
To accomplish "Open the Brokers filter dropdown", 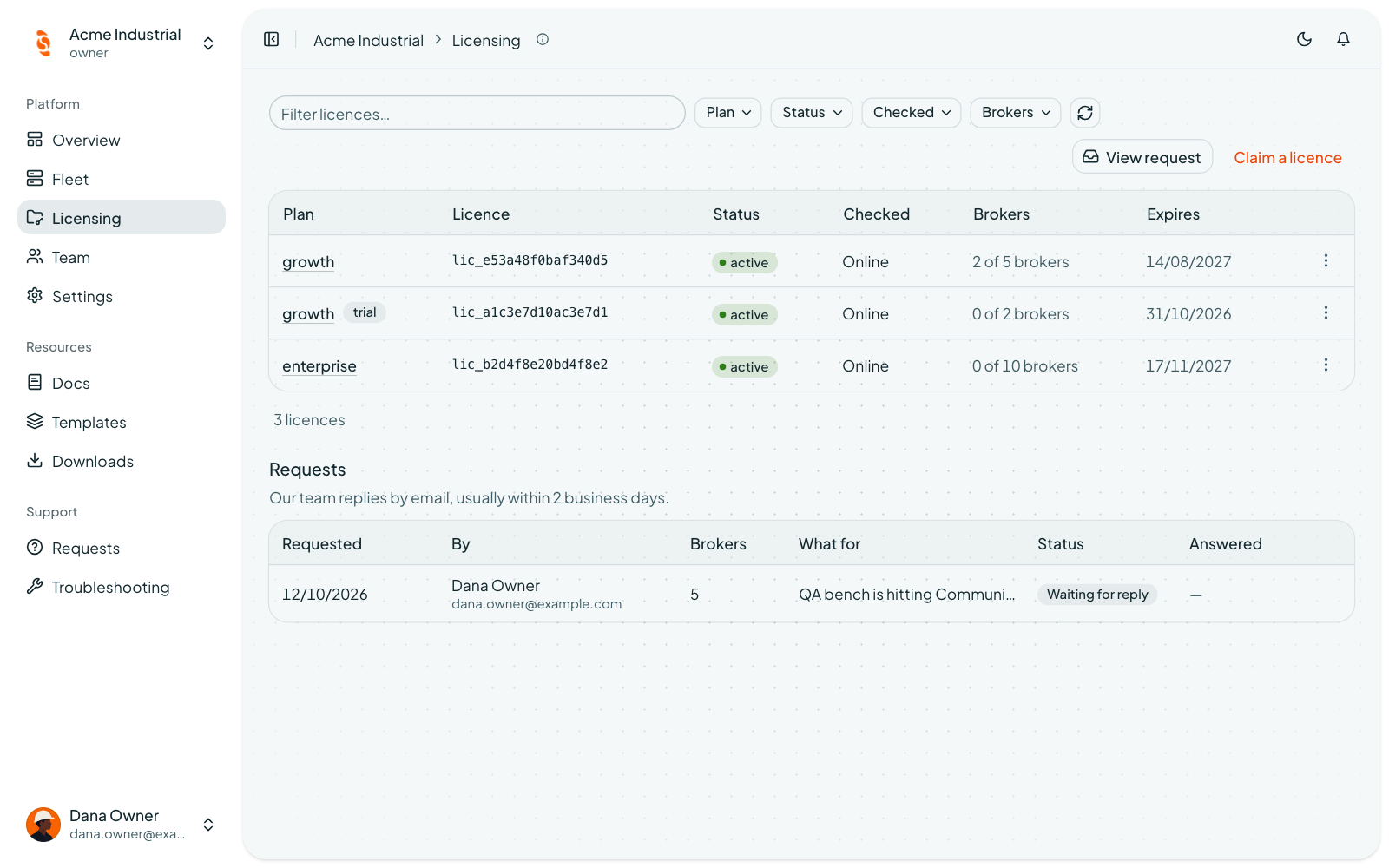I will tap(1016, 113).
